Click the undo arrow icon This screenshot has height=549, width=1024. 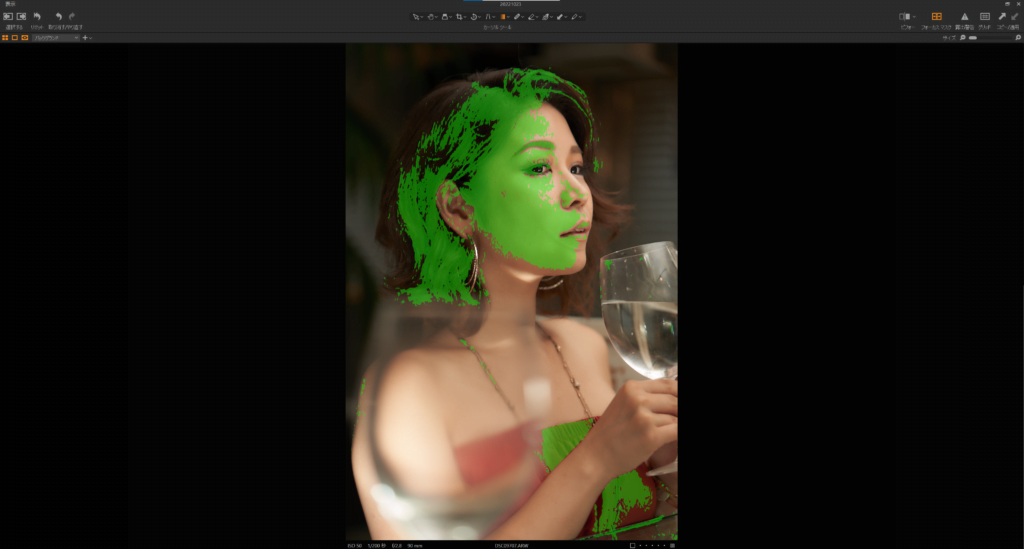(58, 16)
